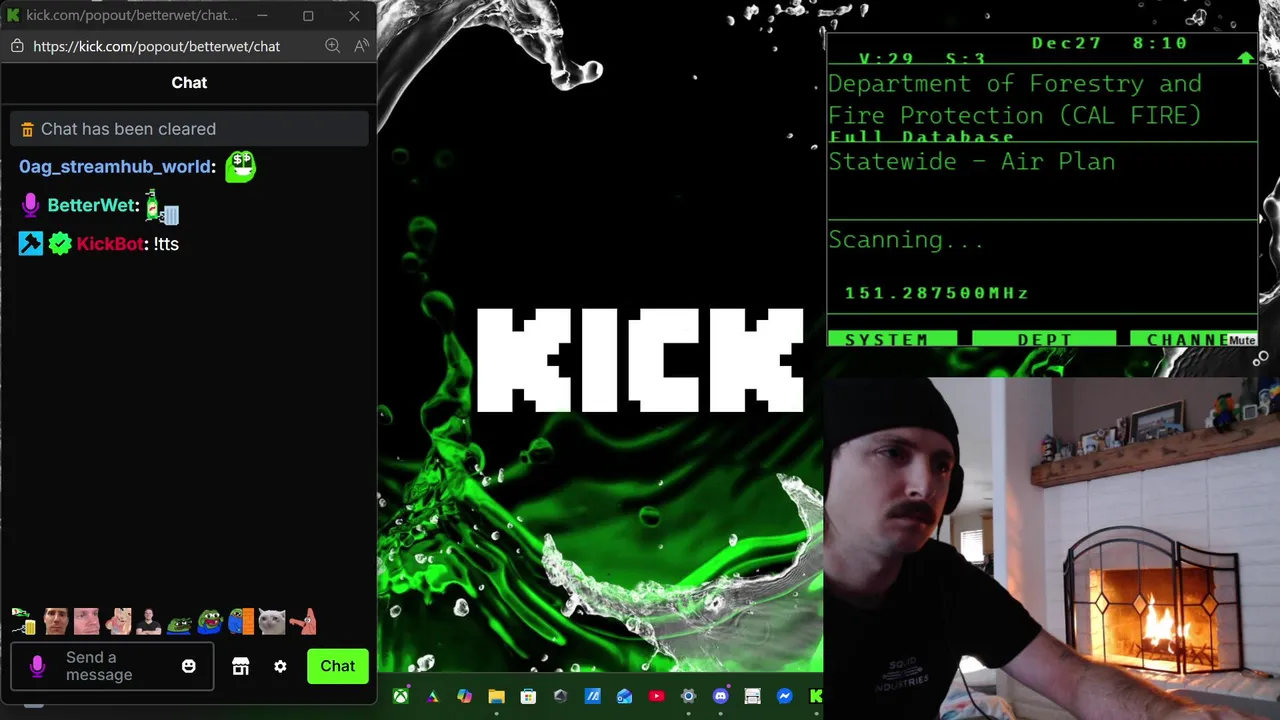The width and height of the screenshot is (1280, 720).
Task: Open YouTube from taskbar
Action: tap(656, 696)
